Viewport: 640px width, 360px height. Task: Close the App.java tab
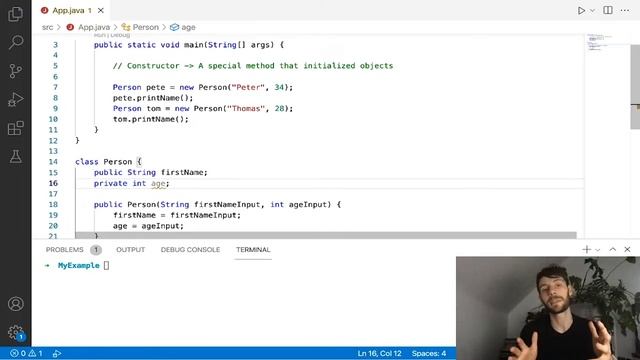coord(100,10)
